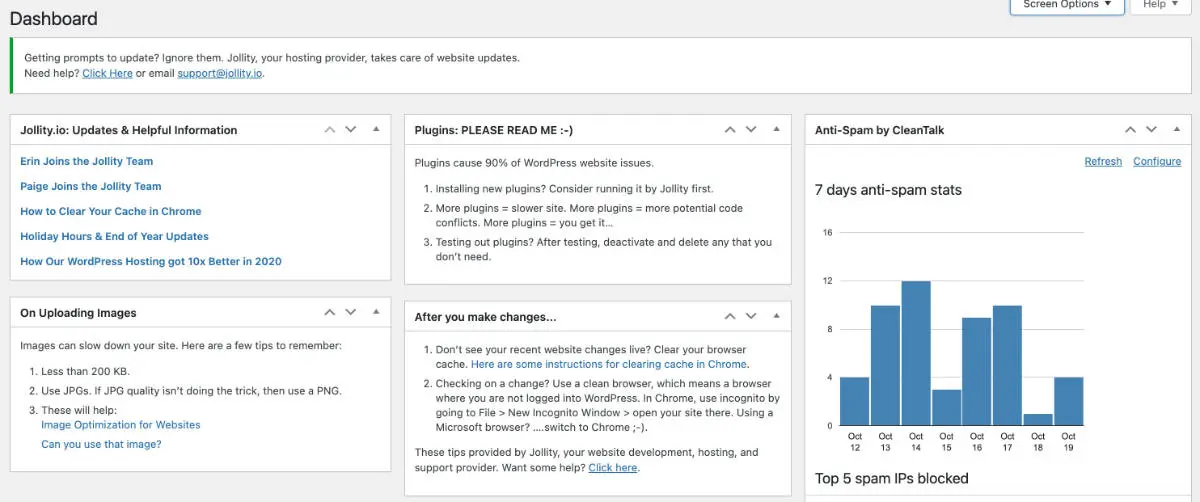Collapse the Plugins PLEASE READ ME panel

[x=776, y=130]
